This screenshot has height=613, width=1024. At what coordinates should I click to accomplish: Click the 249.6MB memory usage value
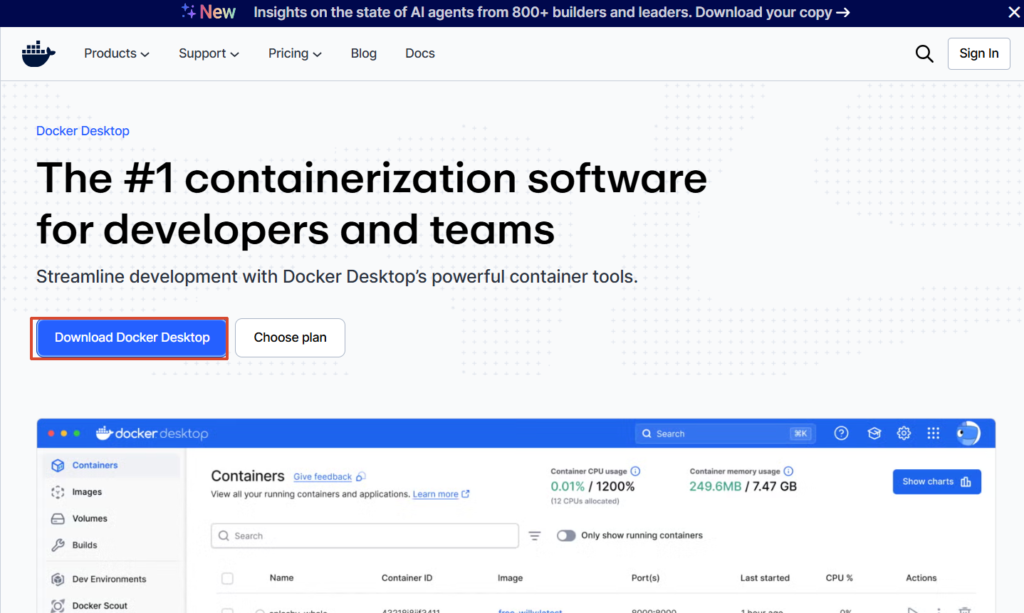coord(715,486)
